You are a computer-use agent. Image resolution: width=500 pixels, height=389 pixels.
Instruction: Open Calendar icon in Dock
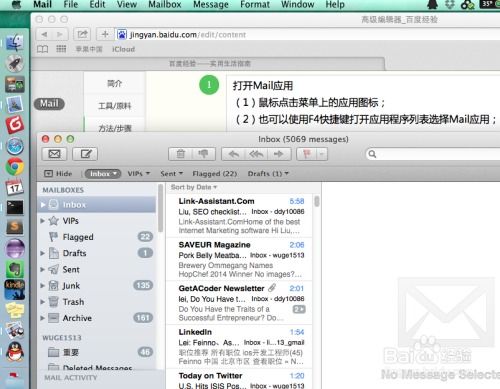click(15, 187)
